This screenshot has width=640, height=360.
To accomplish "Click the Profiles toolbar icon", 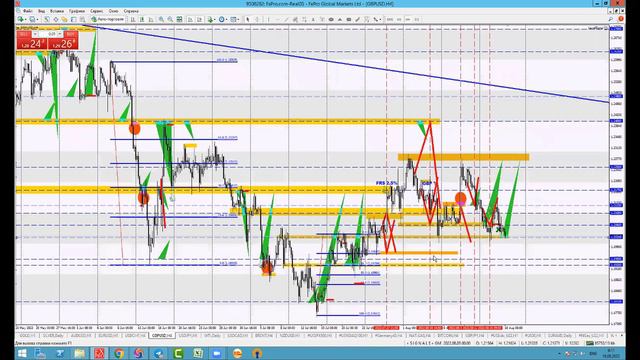I will 32,19.
